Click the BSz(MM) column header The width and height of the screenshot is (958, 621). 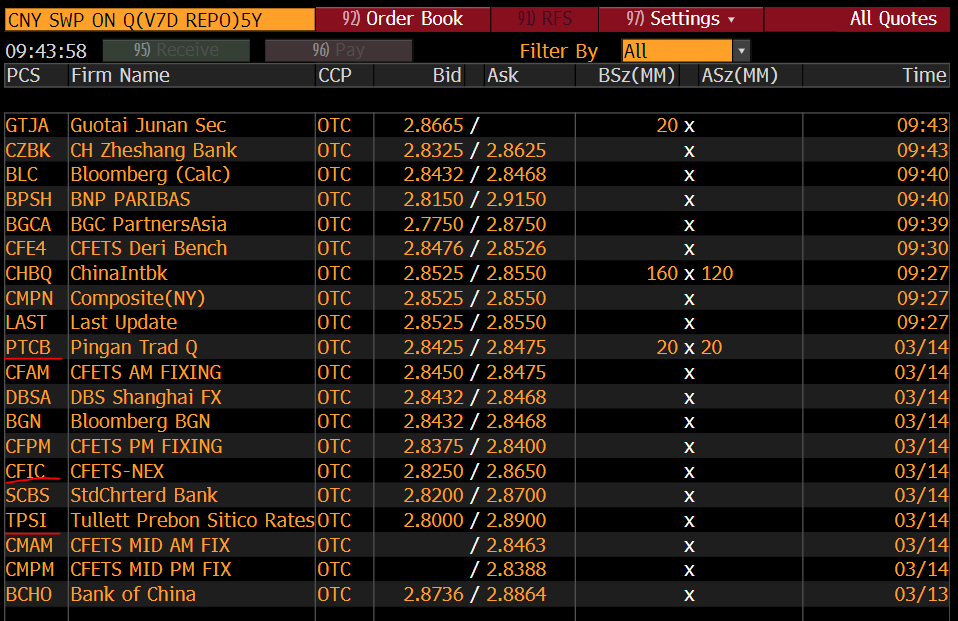[637, 75]
